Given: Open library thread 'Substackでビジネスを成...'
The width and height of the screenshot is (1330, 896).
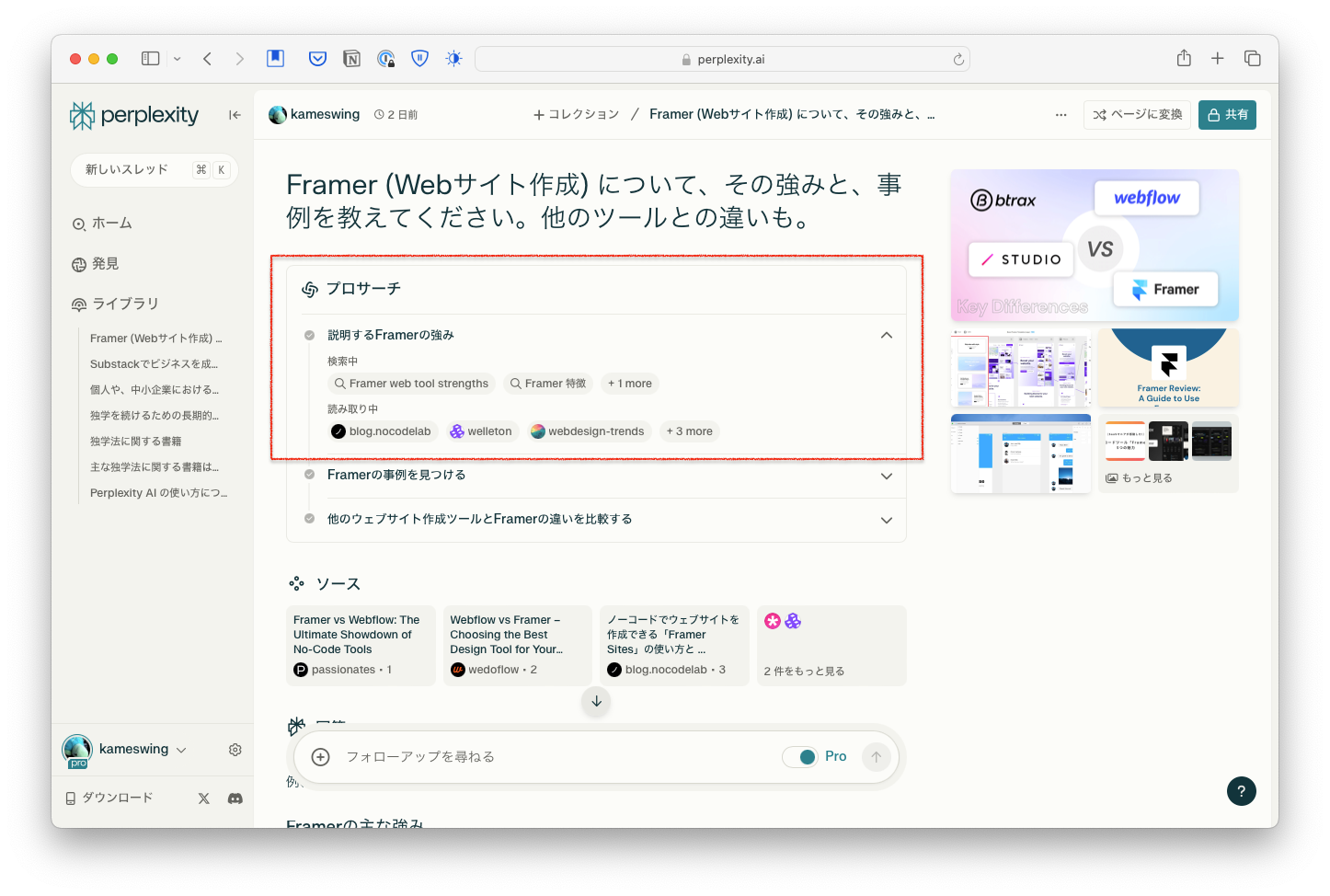Looking at the screenshot, I should coord(155,364).
